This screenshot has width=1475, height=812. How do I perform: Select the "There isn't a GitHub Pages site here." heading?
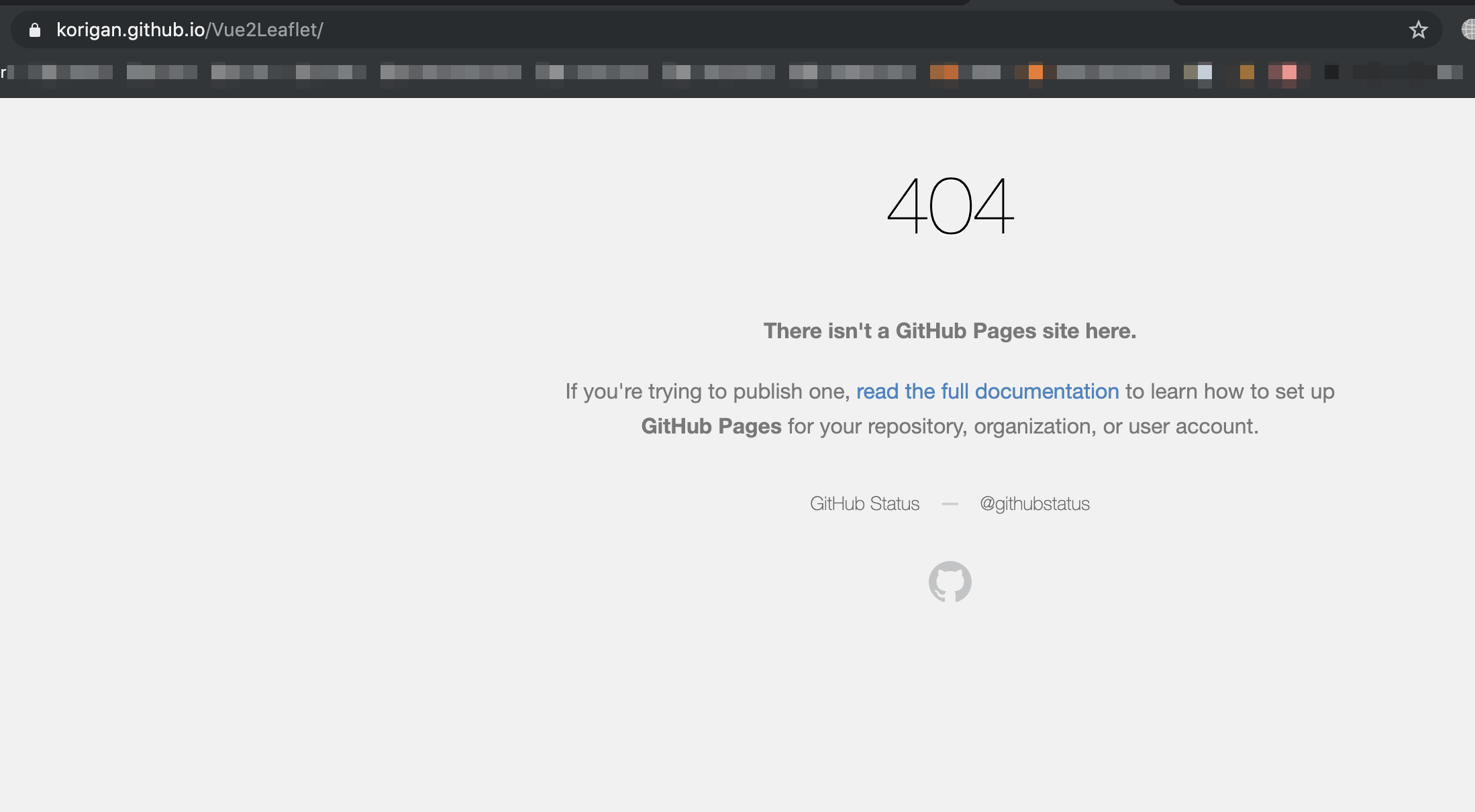pyautogui.click(x=950, y=331)
